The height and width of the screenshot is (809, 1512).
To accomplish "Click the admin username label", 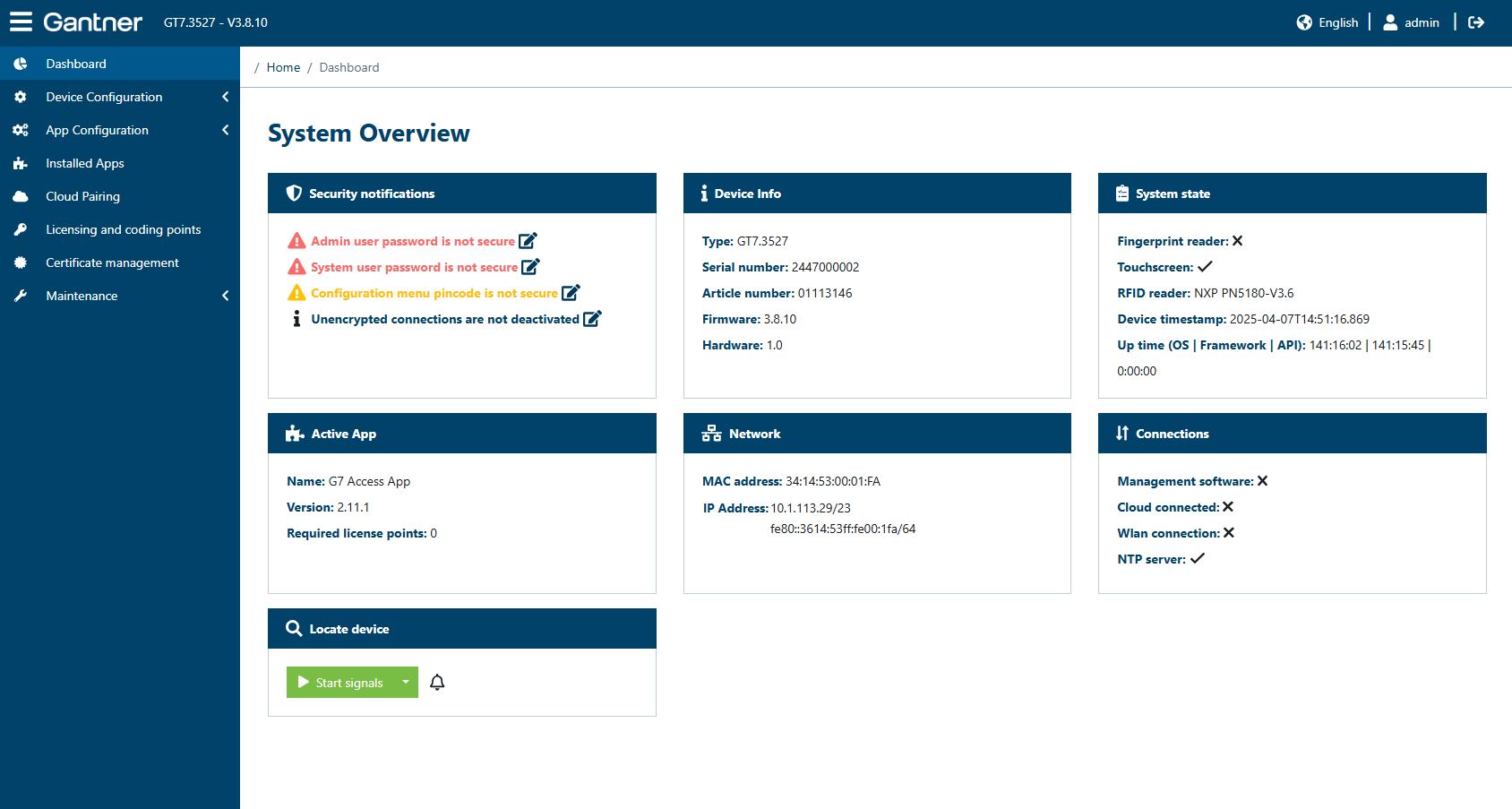I will (1422, 22).
